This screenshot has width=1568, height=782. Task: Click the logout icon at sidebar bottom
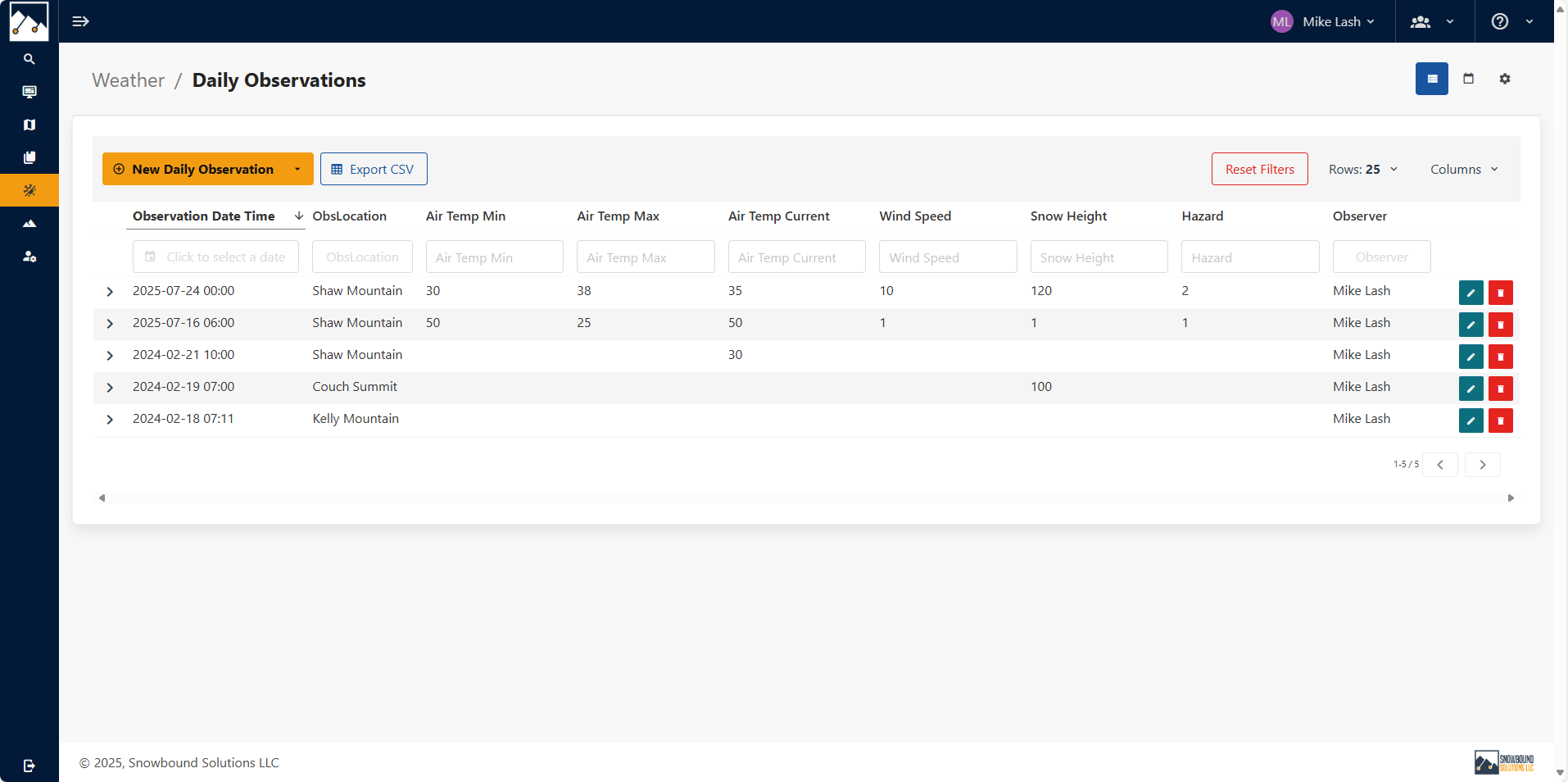point(29,766)
